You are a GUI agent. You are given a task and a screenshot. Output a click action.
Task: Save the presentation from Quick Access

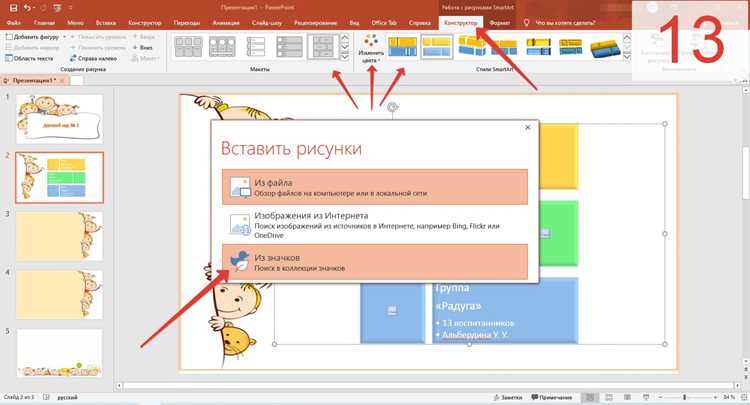click(x=13, y=8)
